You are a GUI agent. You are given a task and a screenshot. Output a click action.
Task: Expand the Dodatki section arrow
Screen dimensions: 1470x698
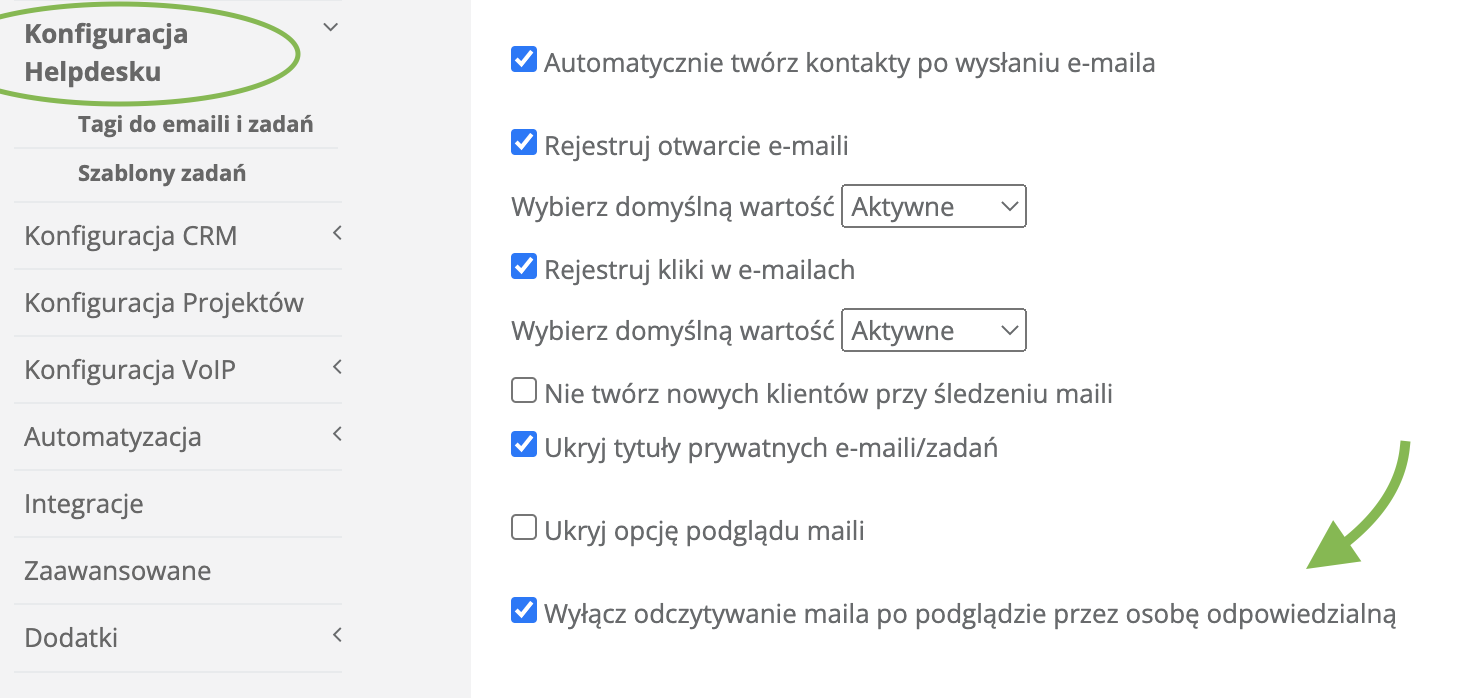(337, 635)
